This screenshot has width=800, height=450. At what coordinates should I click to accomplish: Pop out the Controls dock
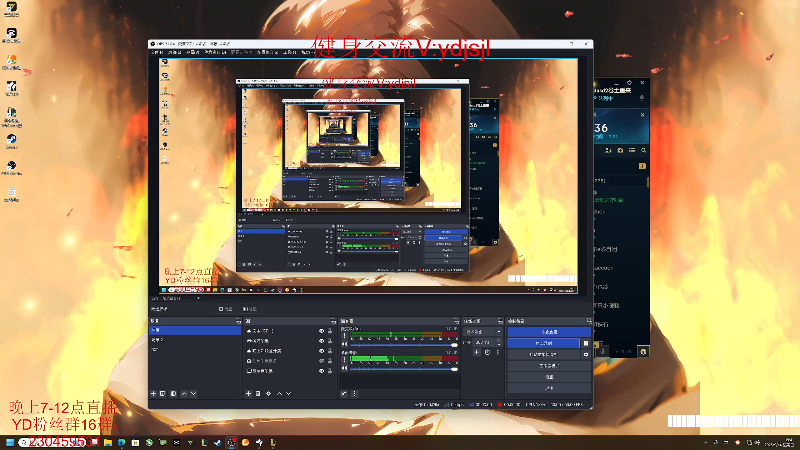tap(589, 321)
